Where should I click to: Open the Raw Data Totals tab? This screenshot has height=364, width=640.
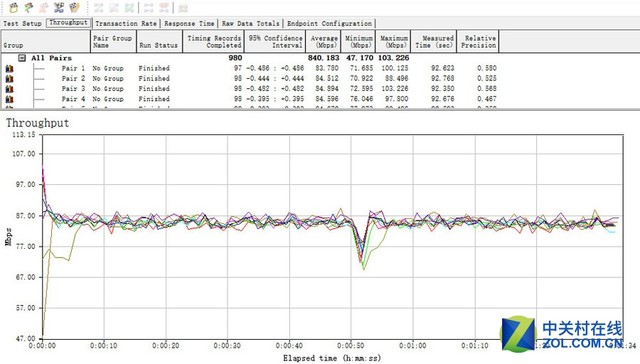[x=251, y=24]
